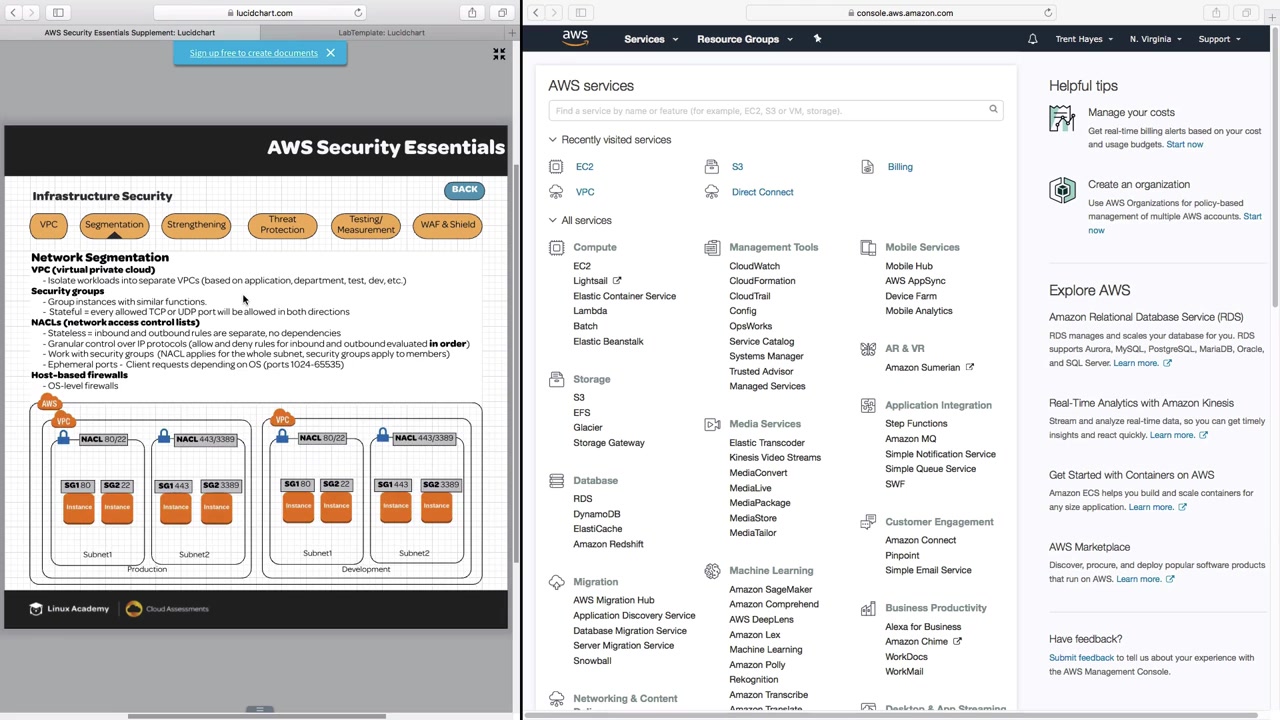Image resolution: width=1280 pixels, height=720 pixels.
Task: Open Amazon Sumerian under AR & VR
Action: coord(922,368)
